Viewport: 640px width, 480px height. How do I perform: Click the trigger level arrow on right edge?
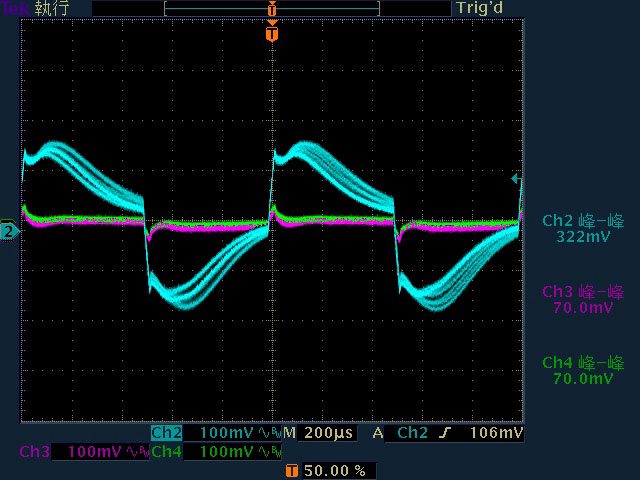(x=516, y=179)
